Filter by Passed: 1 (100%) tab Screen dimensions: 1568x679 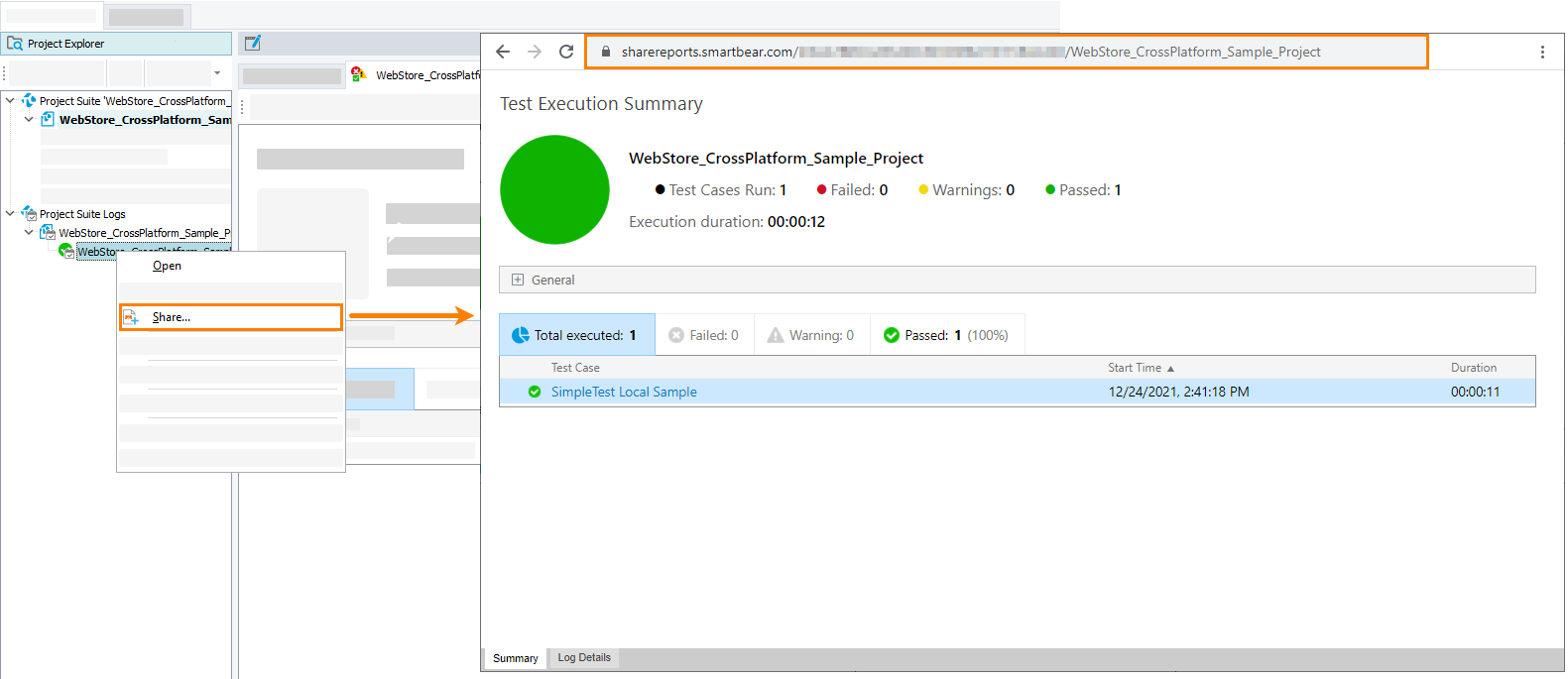946,335
